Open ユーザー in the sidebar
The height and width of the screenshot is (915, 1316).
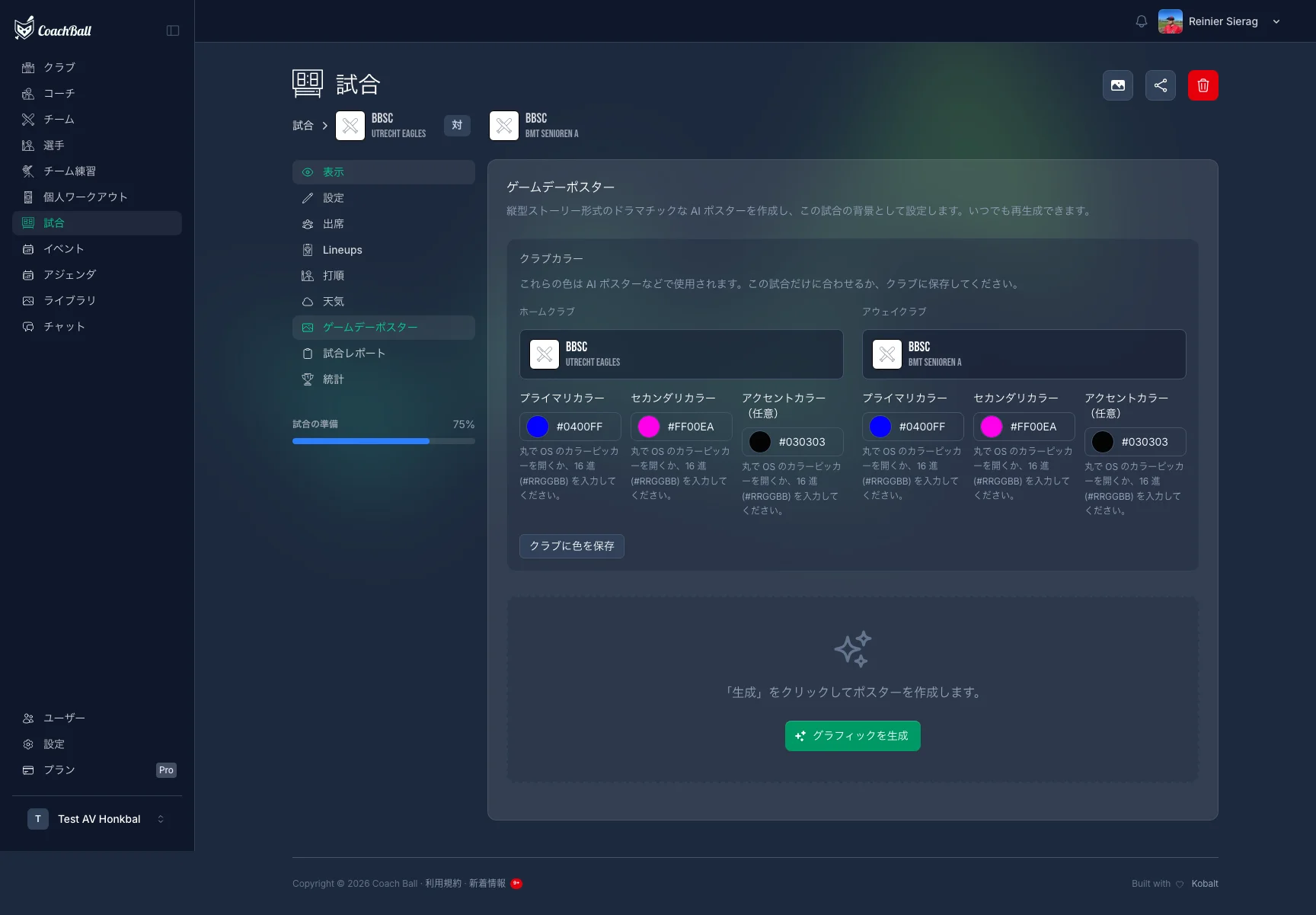[97, 718]
